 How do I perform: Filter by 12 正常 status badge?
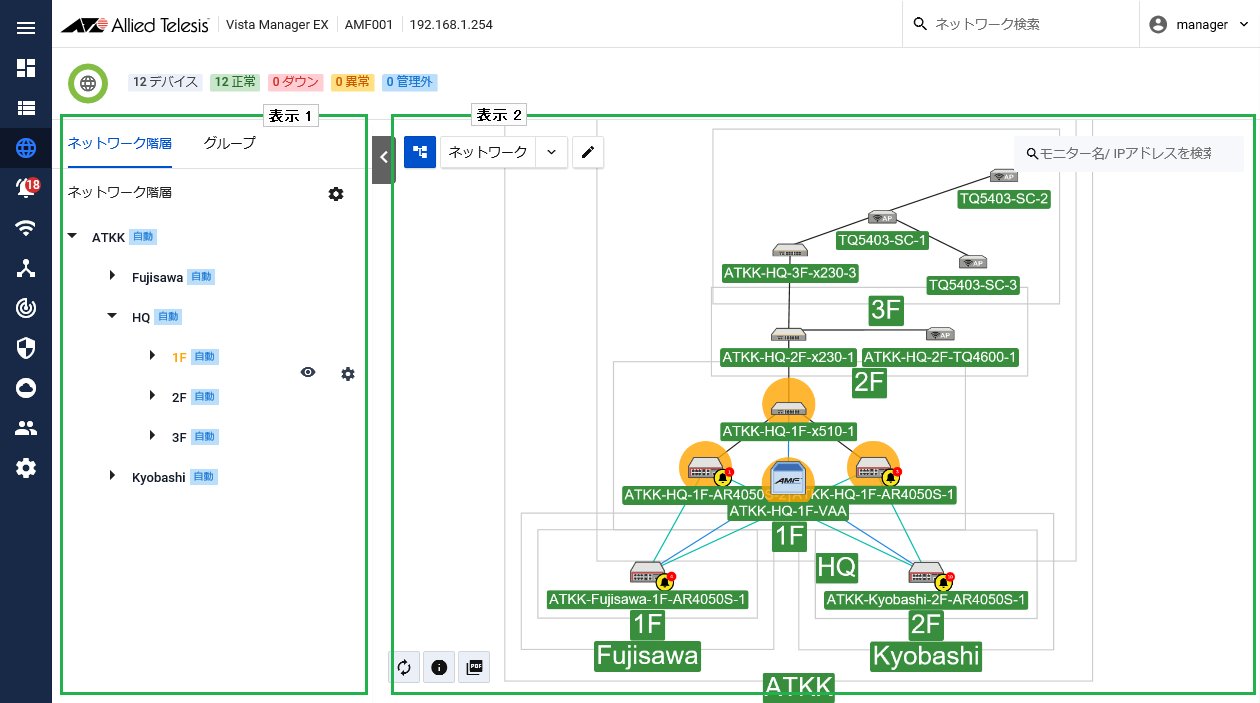tap(236, 82)
